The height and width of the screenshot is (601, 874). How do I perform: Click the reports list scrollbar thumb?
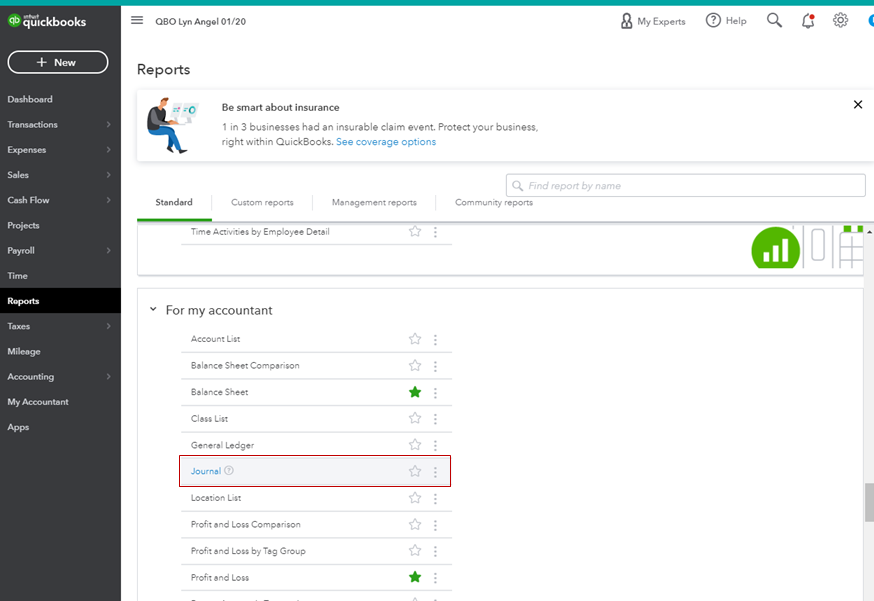(x=869, y=502)
